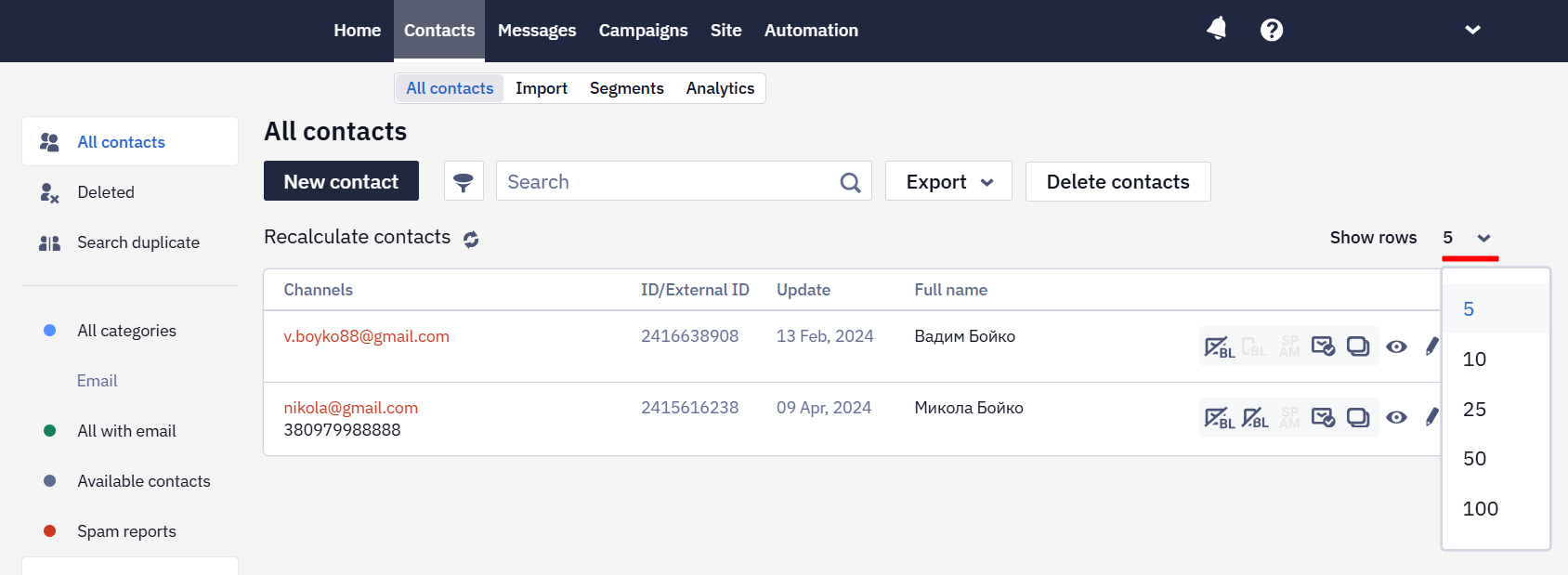
Task: Click the Recalculate contacts refresh icon
Action: tap(471, 239)
